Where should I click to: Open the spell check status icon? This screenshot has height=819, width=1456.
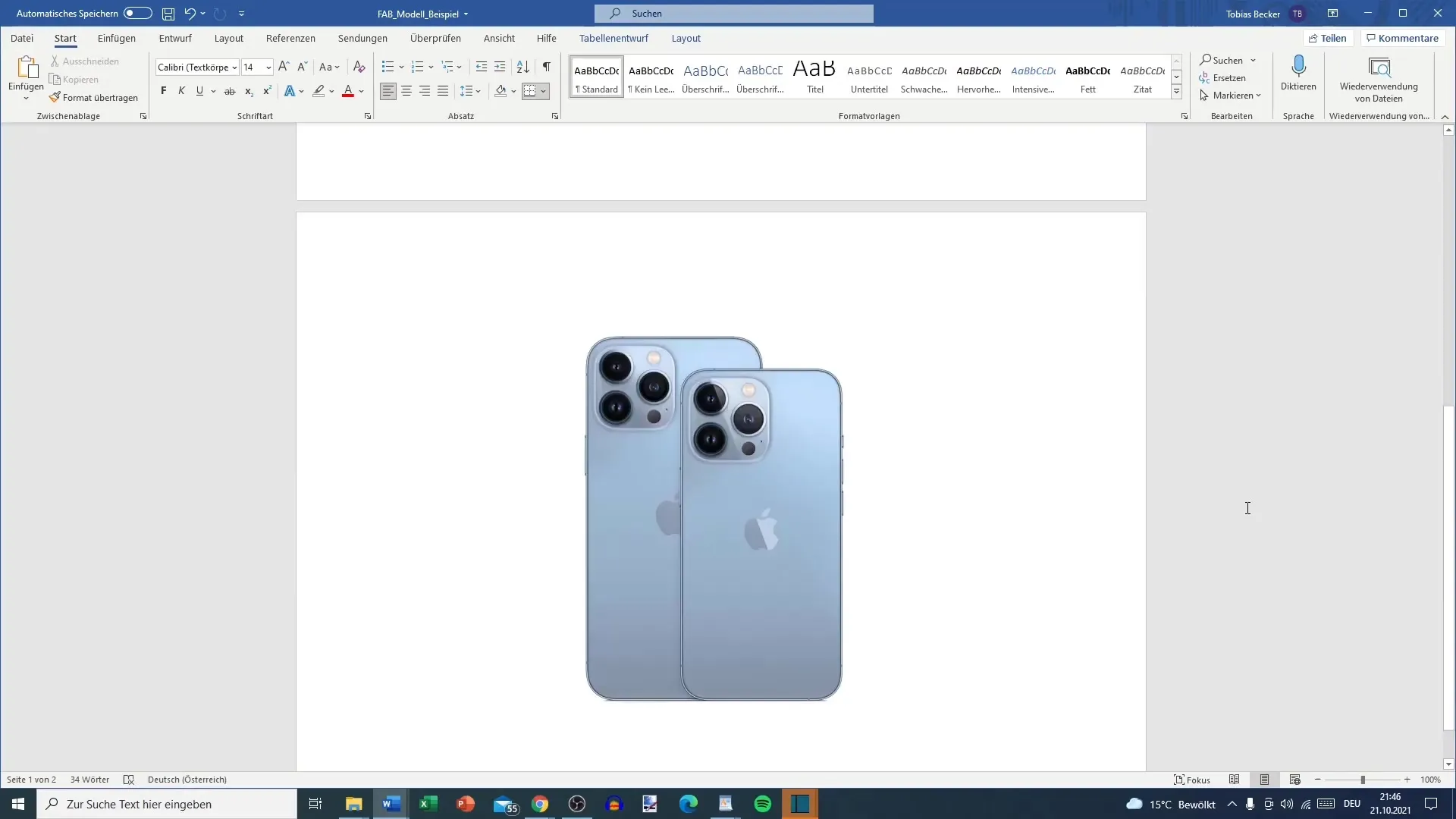[x=129, y=780]
